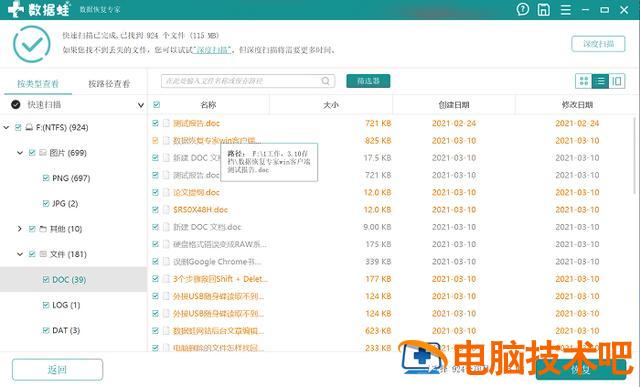
Task: Uncheck the 论文提纲.doc checkbox
Action: coord(155,192)
